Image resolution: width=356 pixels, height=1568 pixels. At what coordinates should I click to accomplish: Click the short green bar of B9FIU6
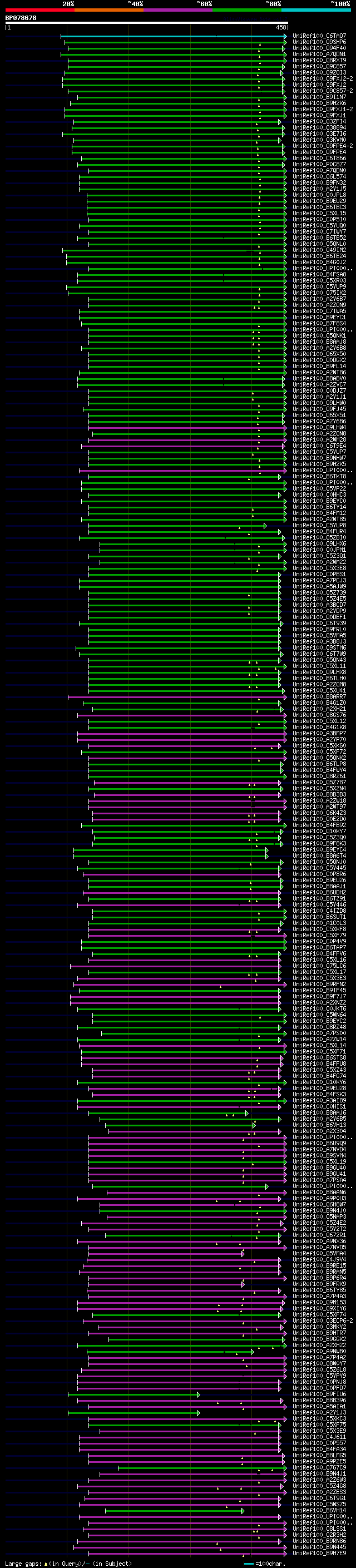pyautogui.click(x=133, y=1394)
